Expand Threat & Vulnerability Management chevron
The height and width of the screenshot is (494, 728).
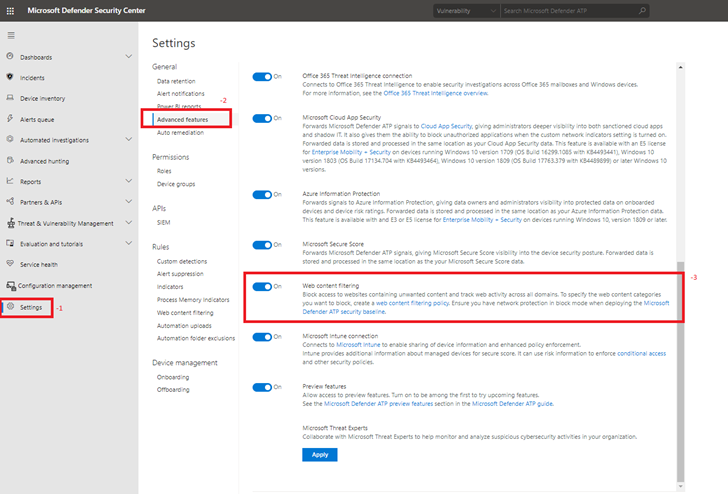coord(129,222)
